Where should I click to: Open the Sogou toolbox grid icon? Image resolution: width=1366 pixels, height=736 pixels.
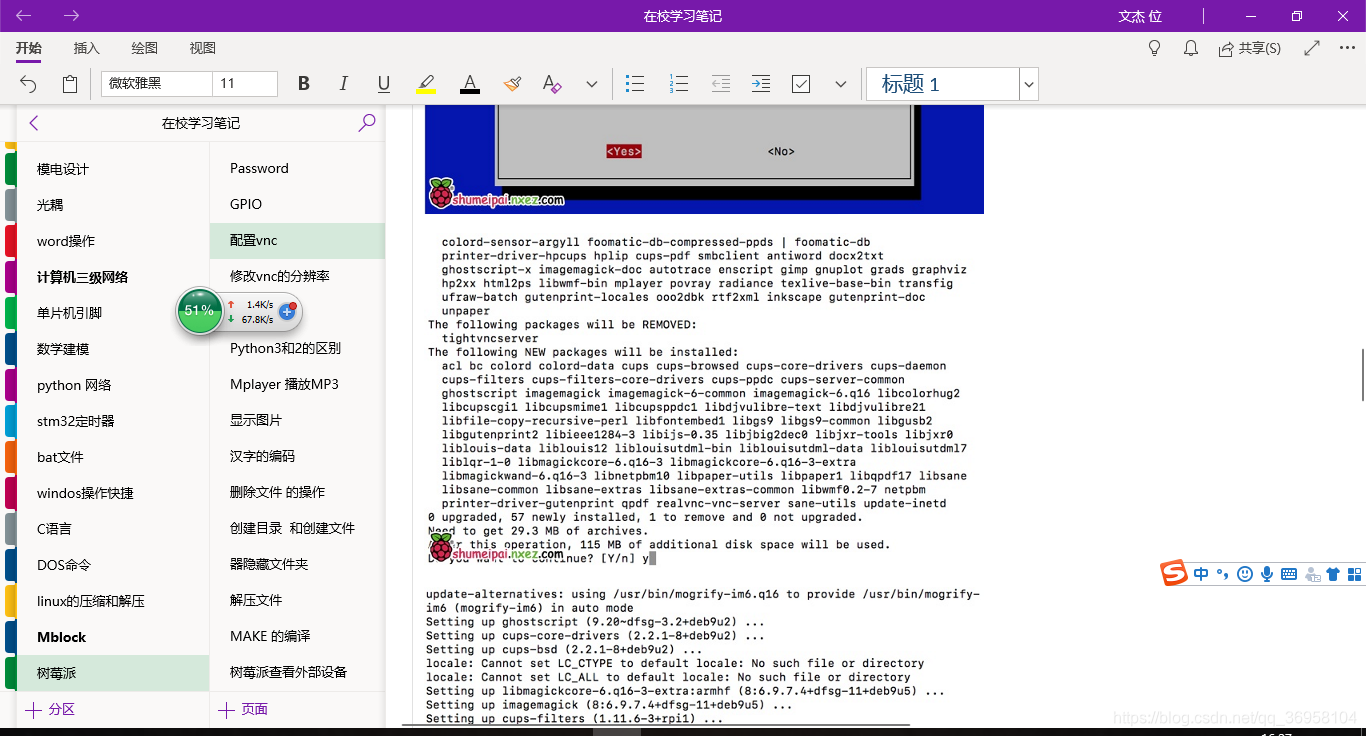(1355, 574)
